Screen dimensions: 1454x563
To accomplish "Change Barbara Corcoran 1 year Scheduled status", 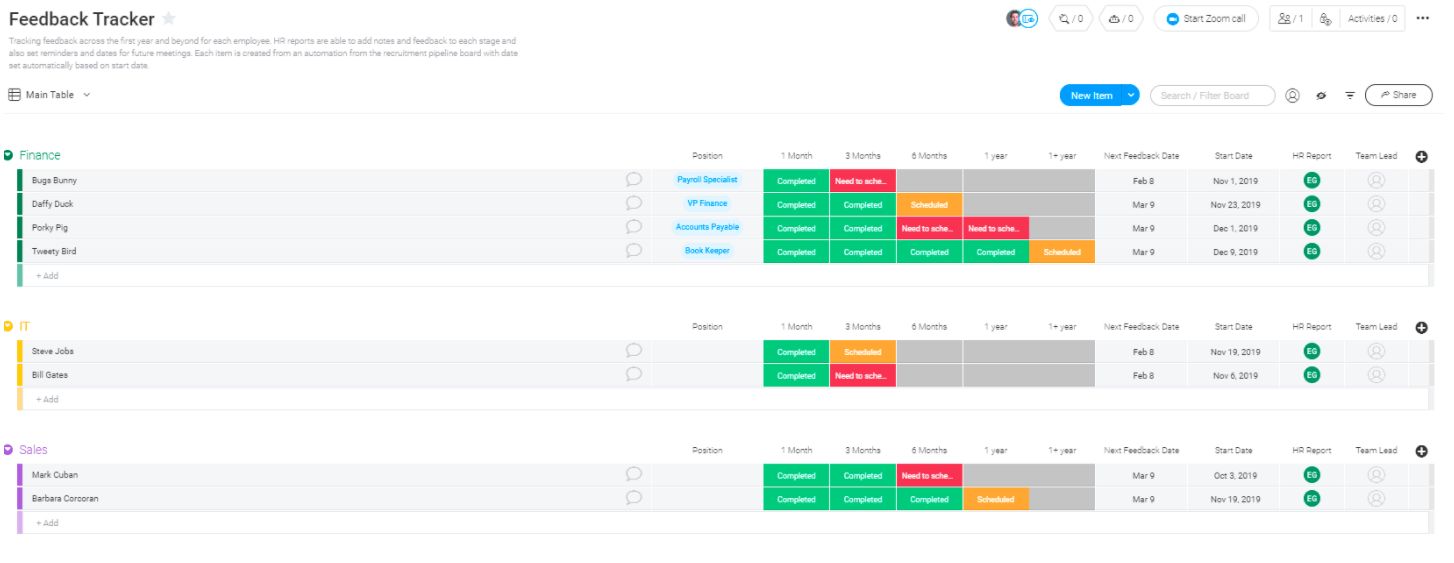I will [x=995, y=499].
